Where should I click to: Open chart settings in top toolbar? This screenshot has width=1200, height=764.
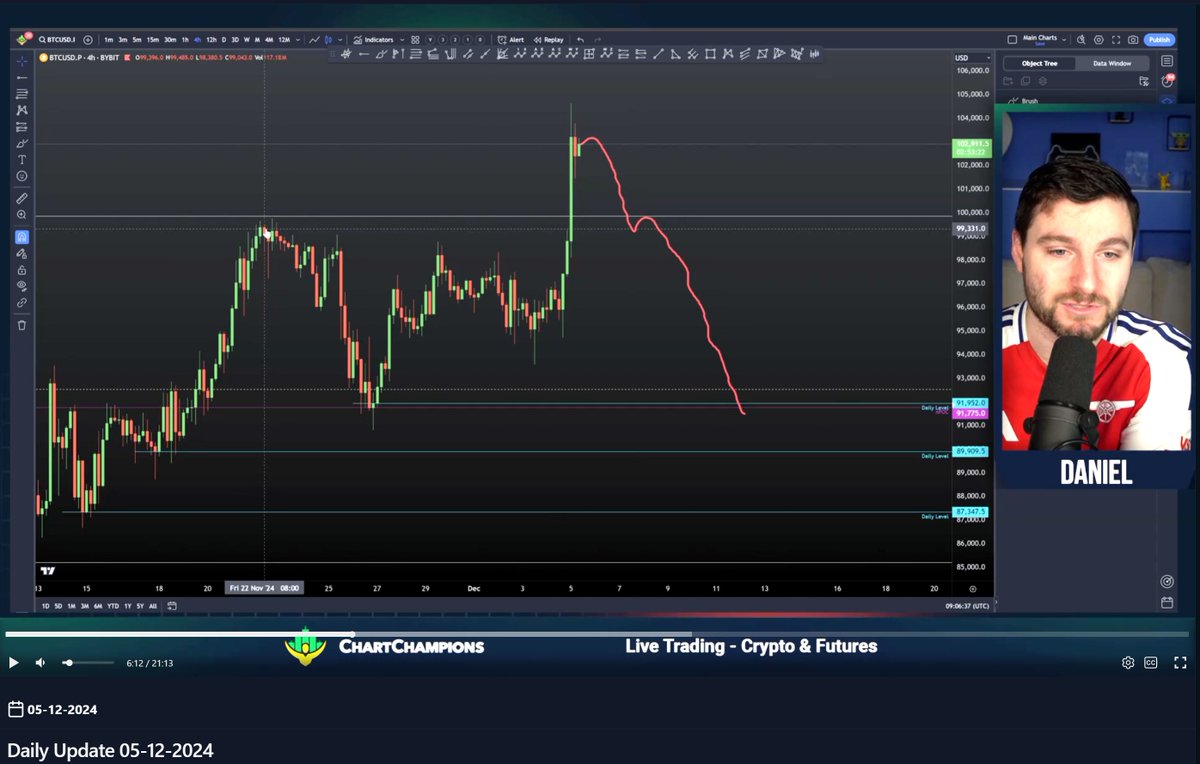tap(1099, 40)
